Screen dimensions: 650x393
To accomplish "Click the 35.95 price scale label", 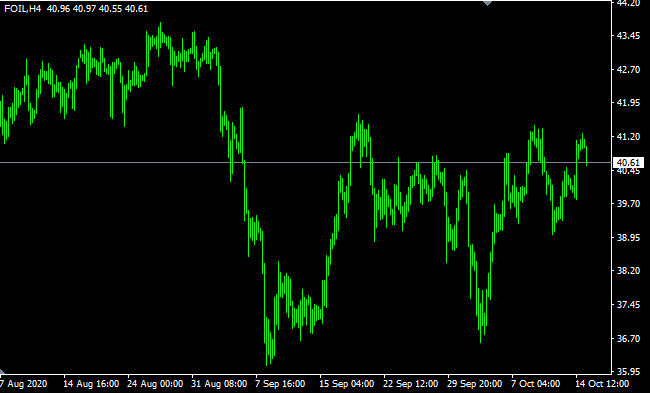I will [x=628, y=372].
